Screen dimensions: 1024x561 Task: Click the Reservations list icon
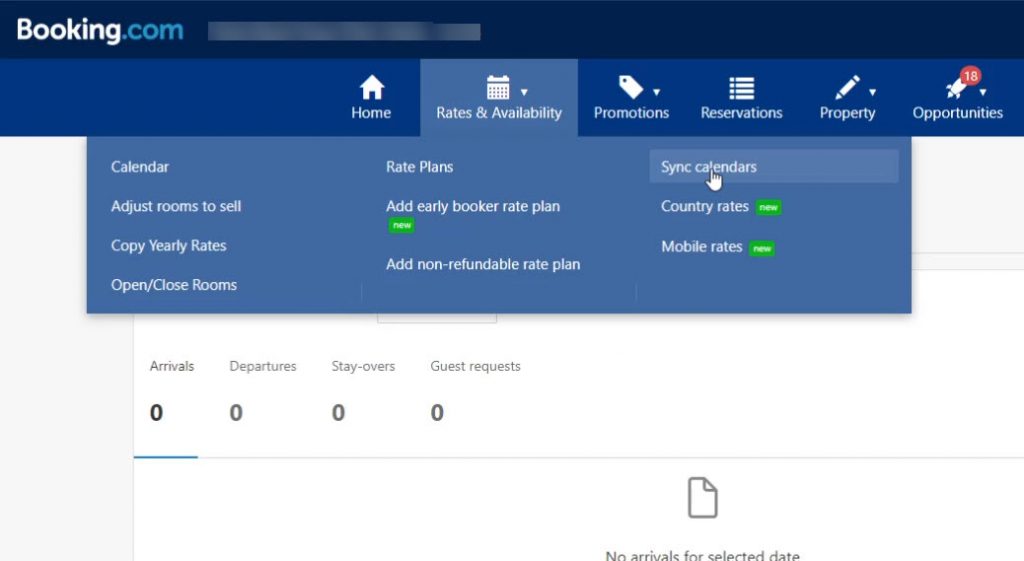click(x=741, y=88)
